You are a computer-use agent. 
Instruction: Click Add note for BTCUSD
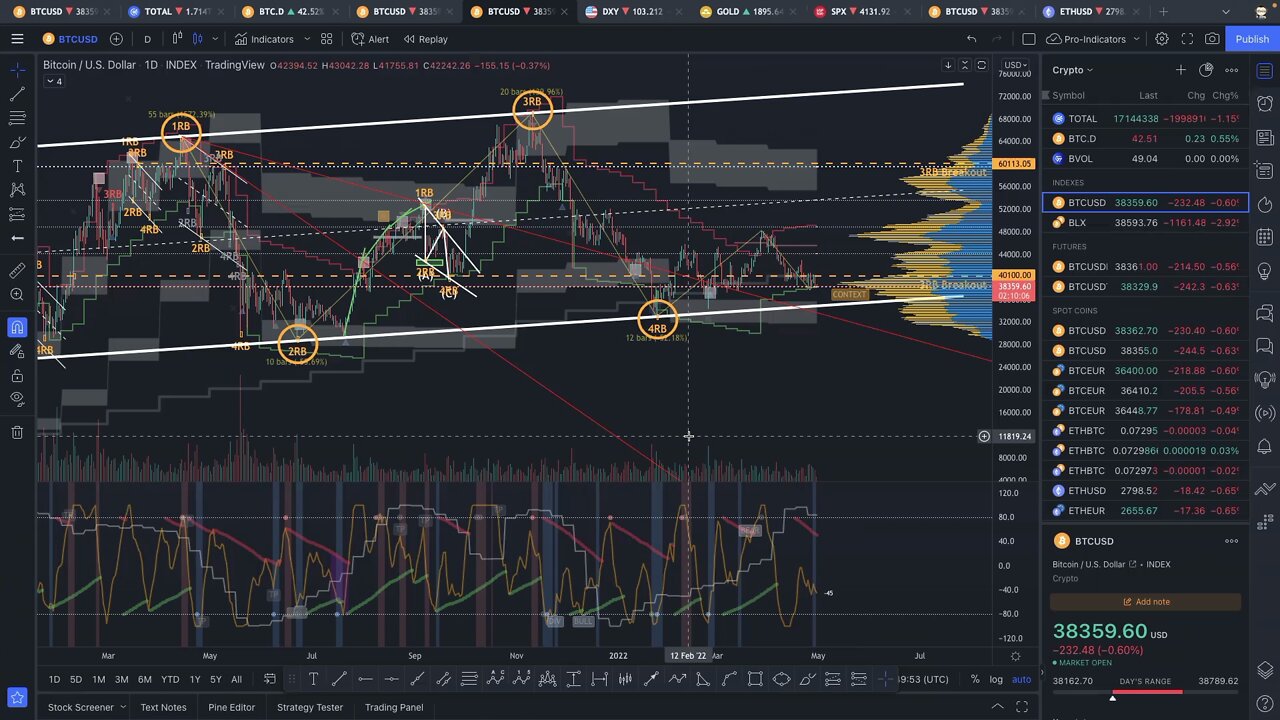point(1146,602)
